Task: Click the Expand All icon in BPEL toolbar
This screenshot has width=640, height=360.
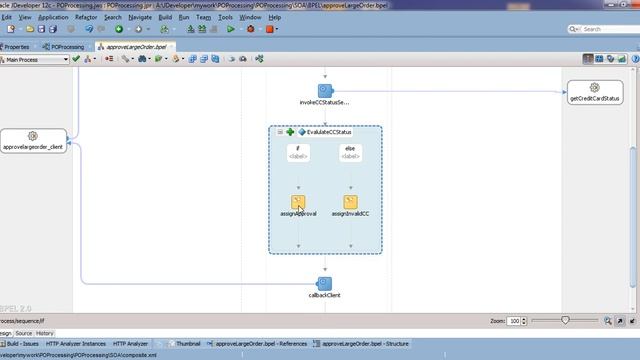Action: click(193, 59)
